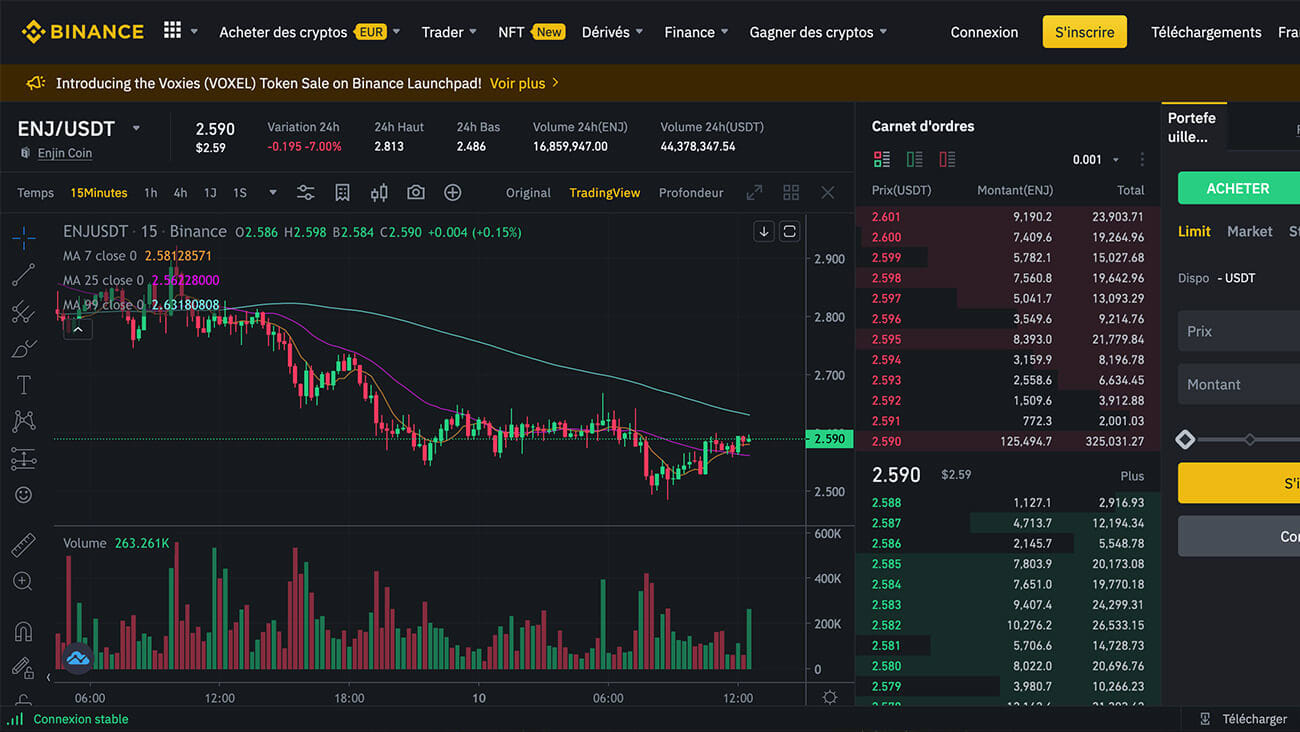Open the NFT New menu item
The width and height of the screenshot is (1300, 732).
(531, 32)
